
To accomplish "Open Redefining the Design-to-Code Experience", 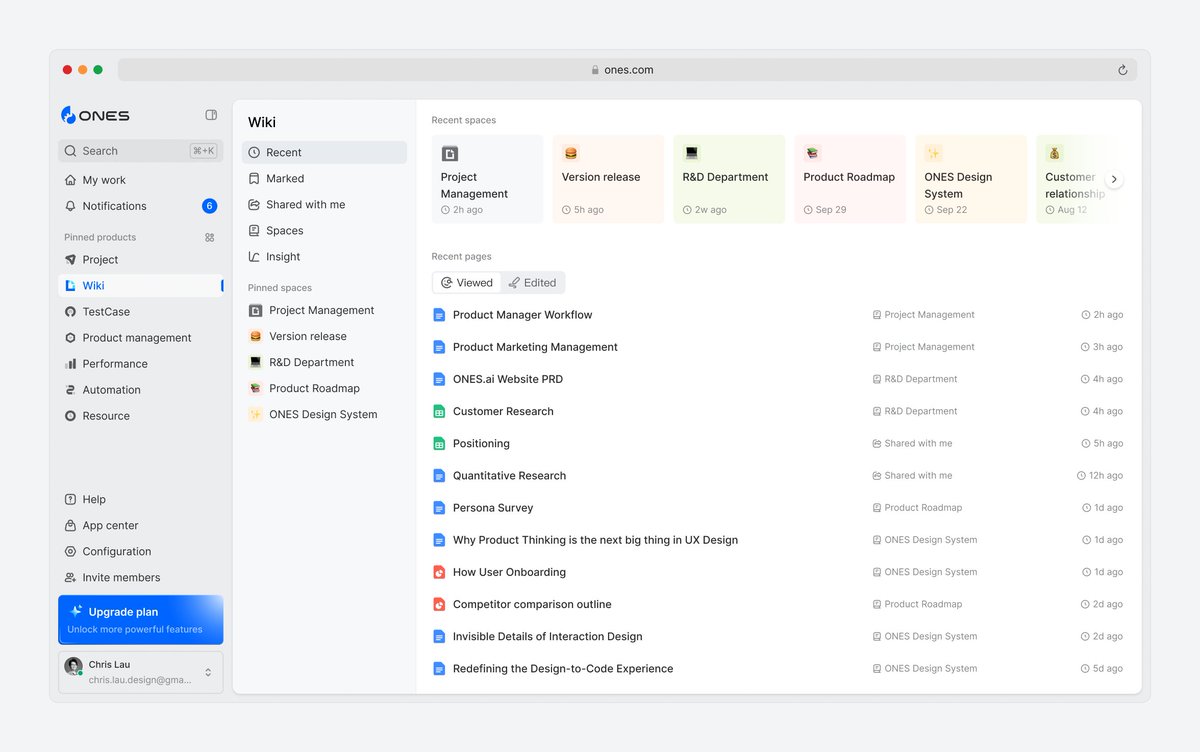I will point(563,668).
